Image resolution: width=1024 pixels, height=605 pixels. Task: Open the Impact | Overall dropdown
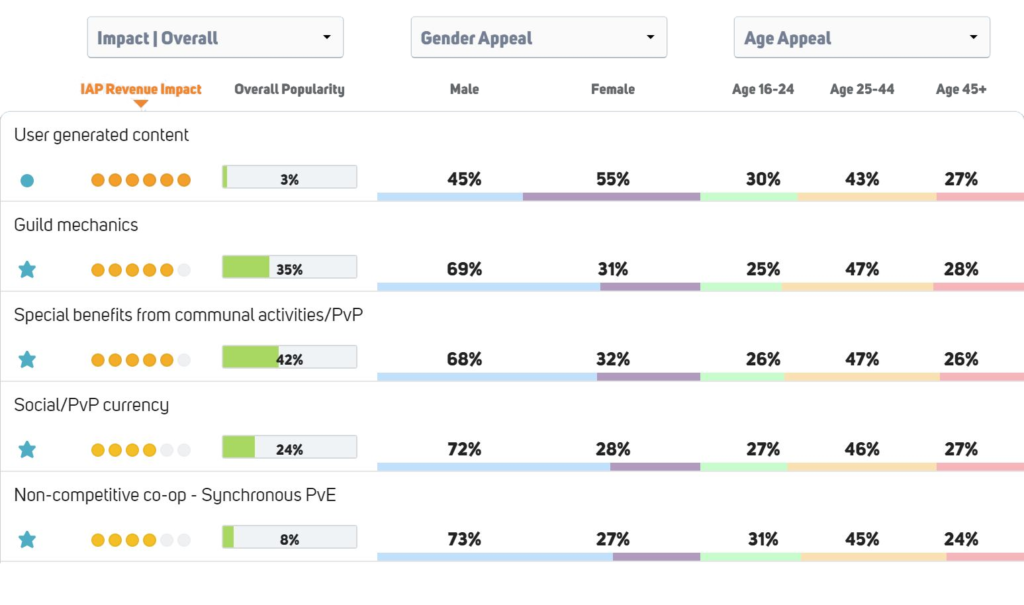pyautogui.click(x=215, y=38)
